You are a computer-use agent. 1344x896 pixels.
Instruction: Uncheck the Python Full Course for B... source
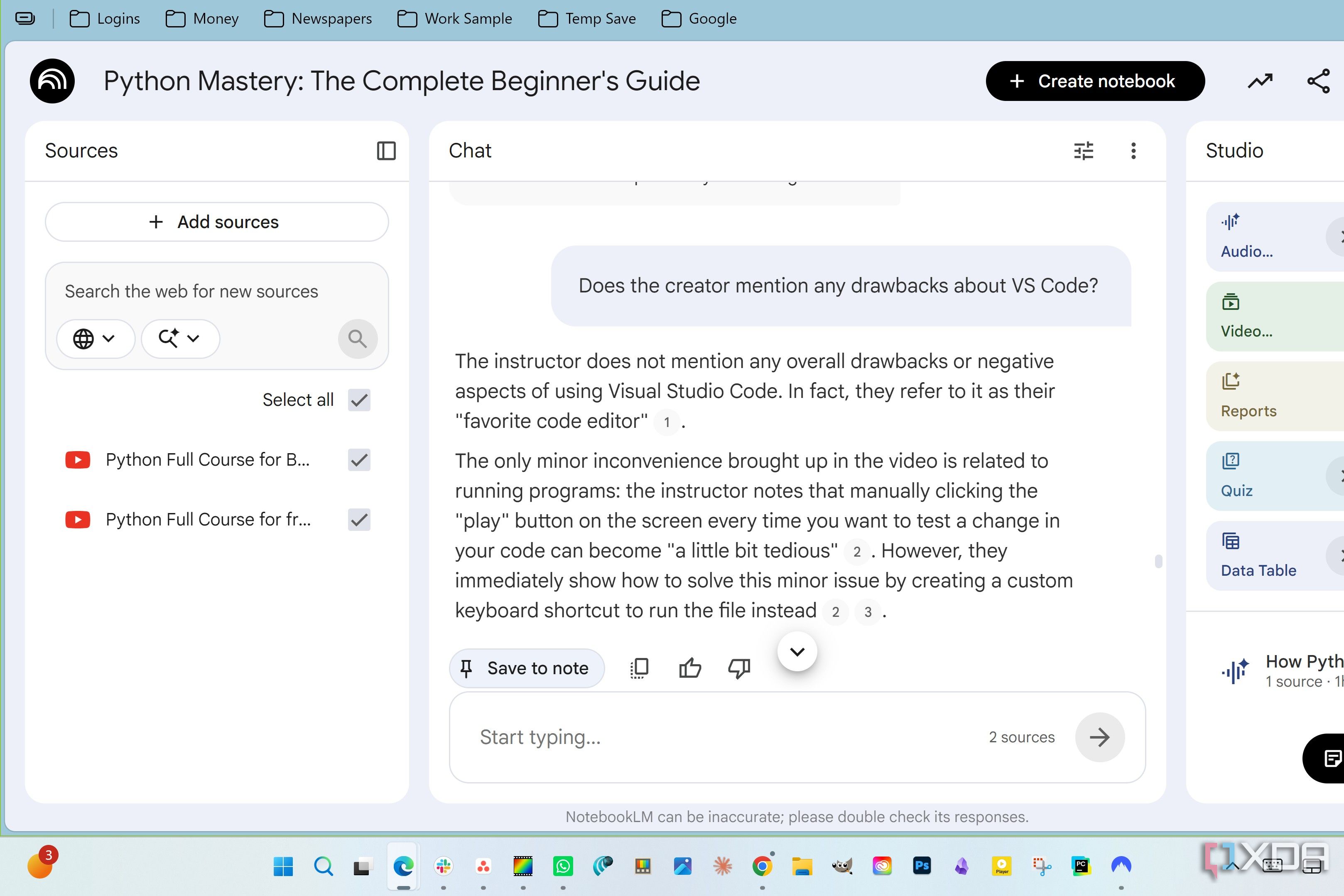pyautogui.click(x=359, y=460)
